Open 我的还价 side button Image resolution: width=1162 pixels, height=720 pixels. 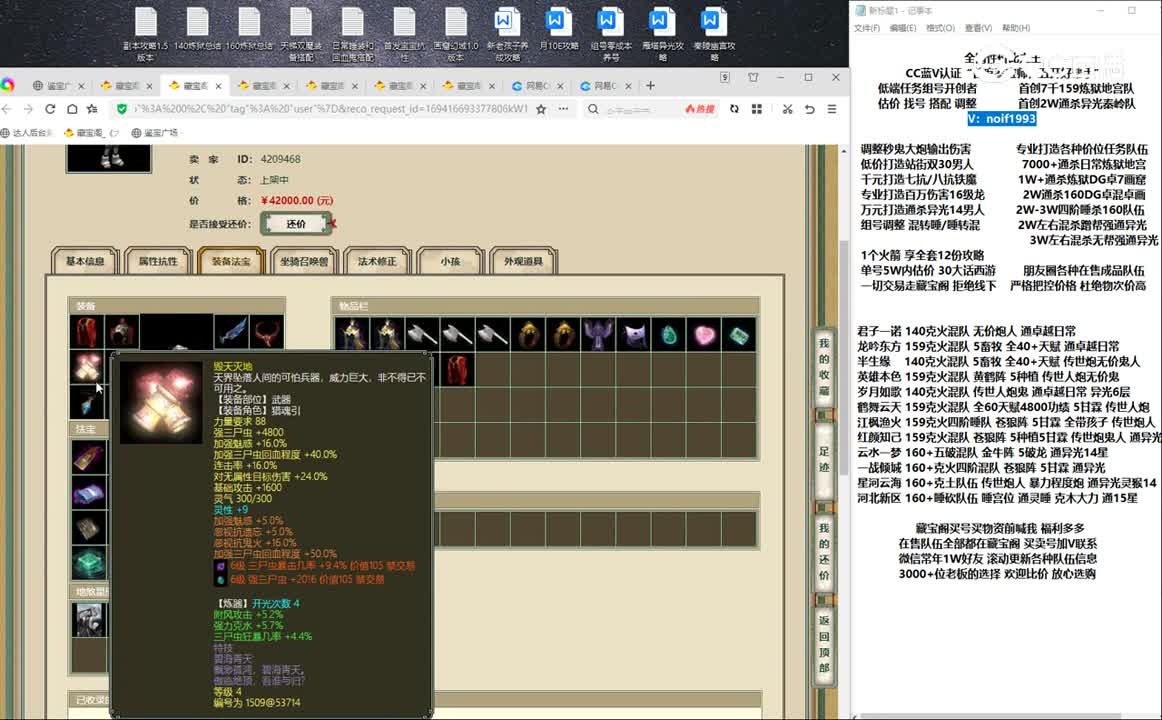click(824, 552)
